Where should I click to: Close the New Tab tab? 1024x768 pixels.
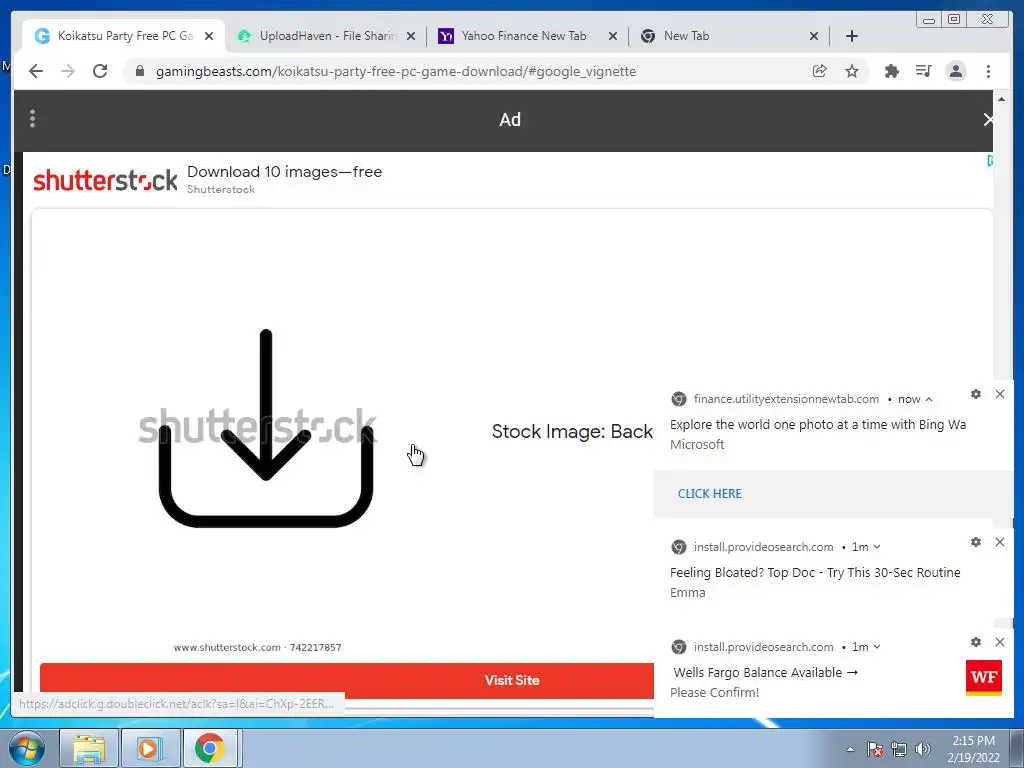tap(814, 36)
